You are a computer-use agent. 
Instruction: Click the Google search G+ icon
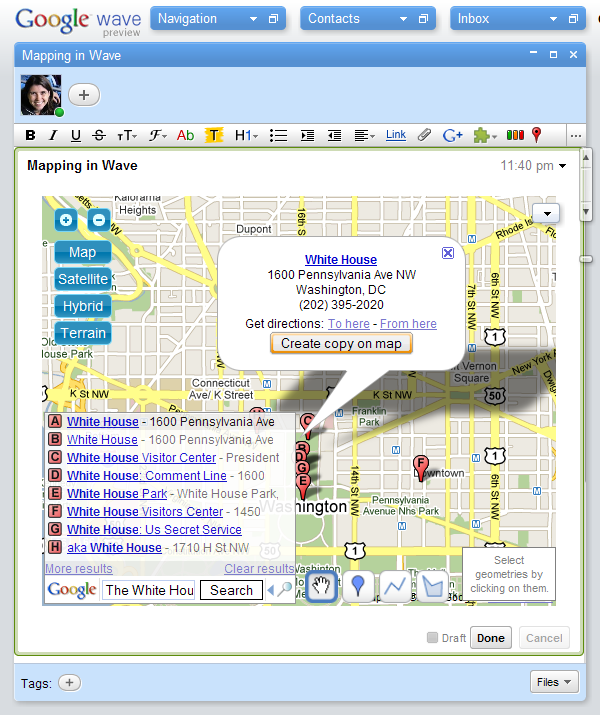click(453, 135)
